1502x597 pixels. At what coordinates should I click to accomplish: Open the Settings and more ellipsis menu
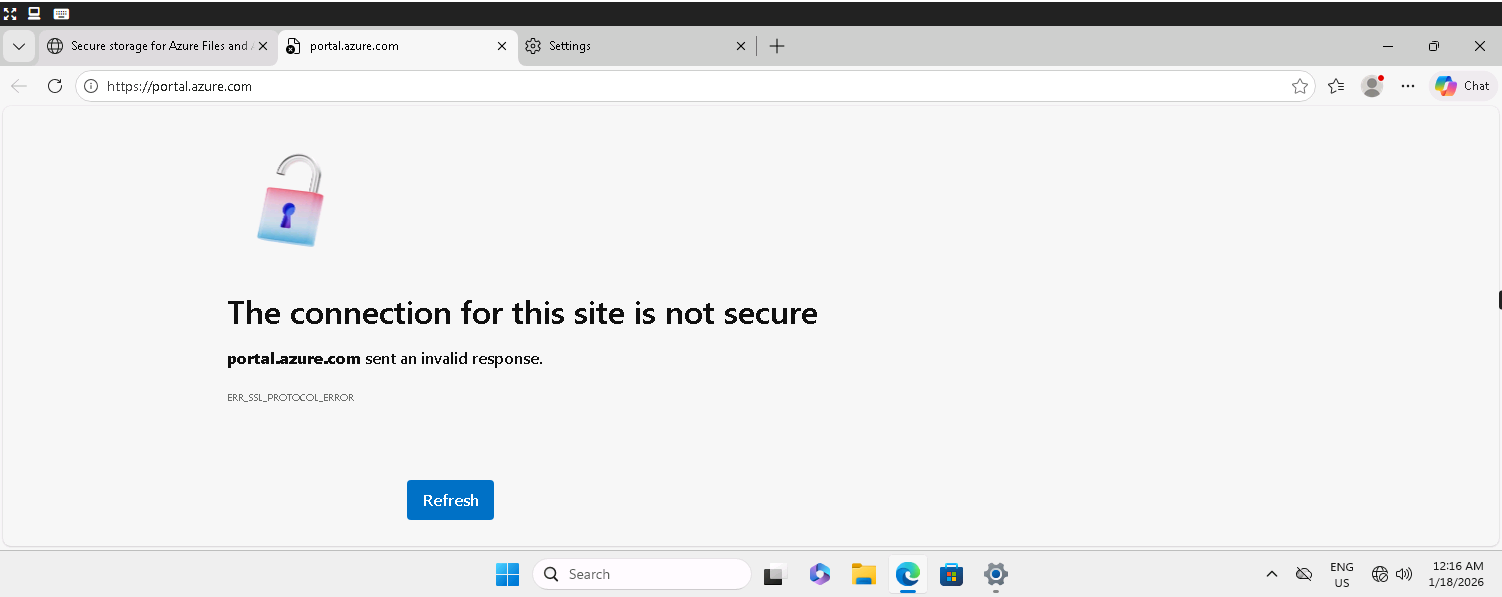[x=1408, y=86]
